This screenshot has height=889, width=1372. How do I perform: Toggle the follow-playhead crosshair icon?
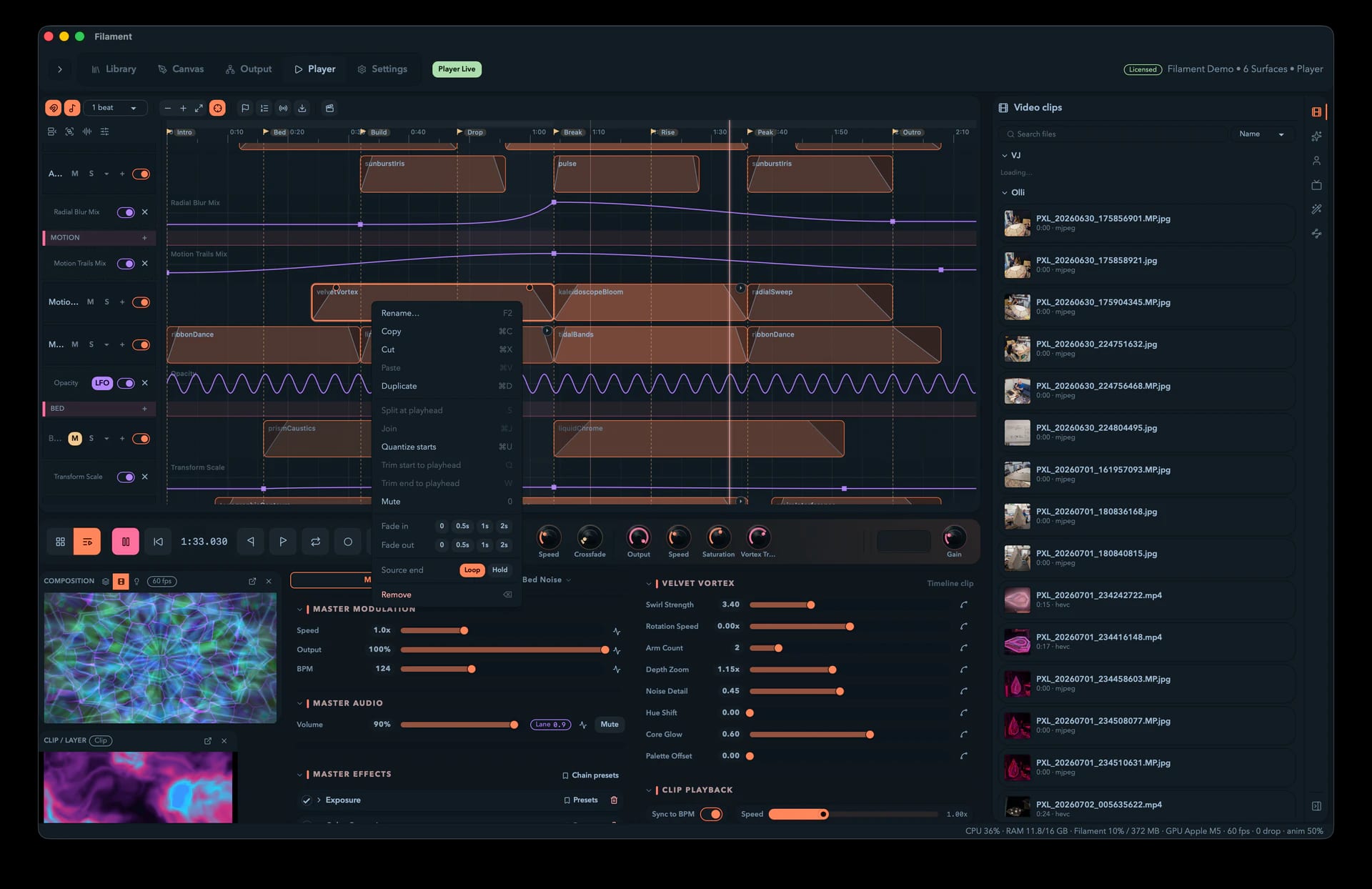(x=217, y=108)
